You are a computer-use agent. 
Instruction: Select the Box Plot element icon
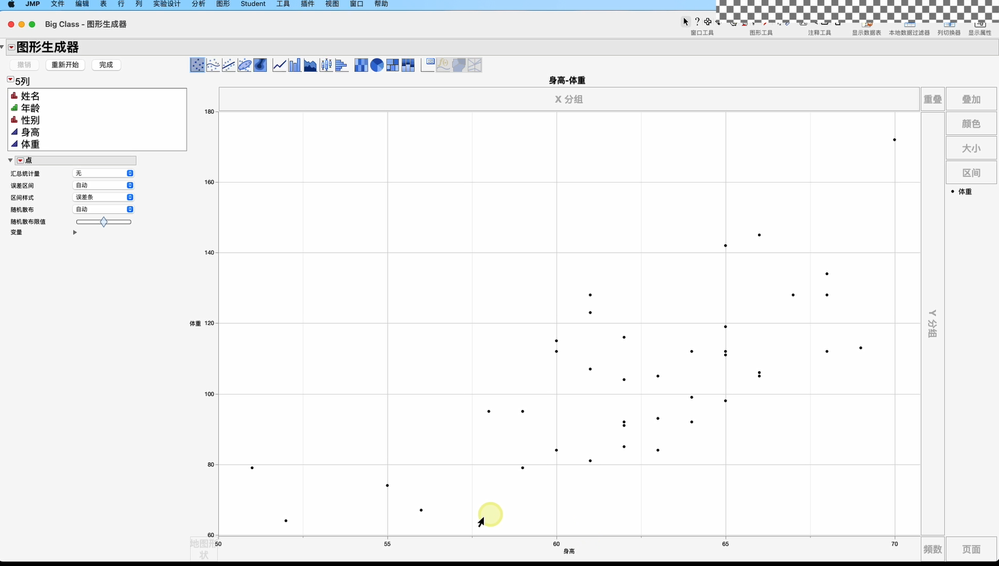pos(326,65)
